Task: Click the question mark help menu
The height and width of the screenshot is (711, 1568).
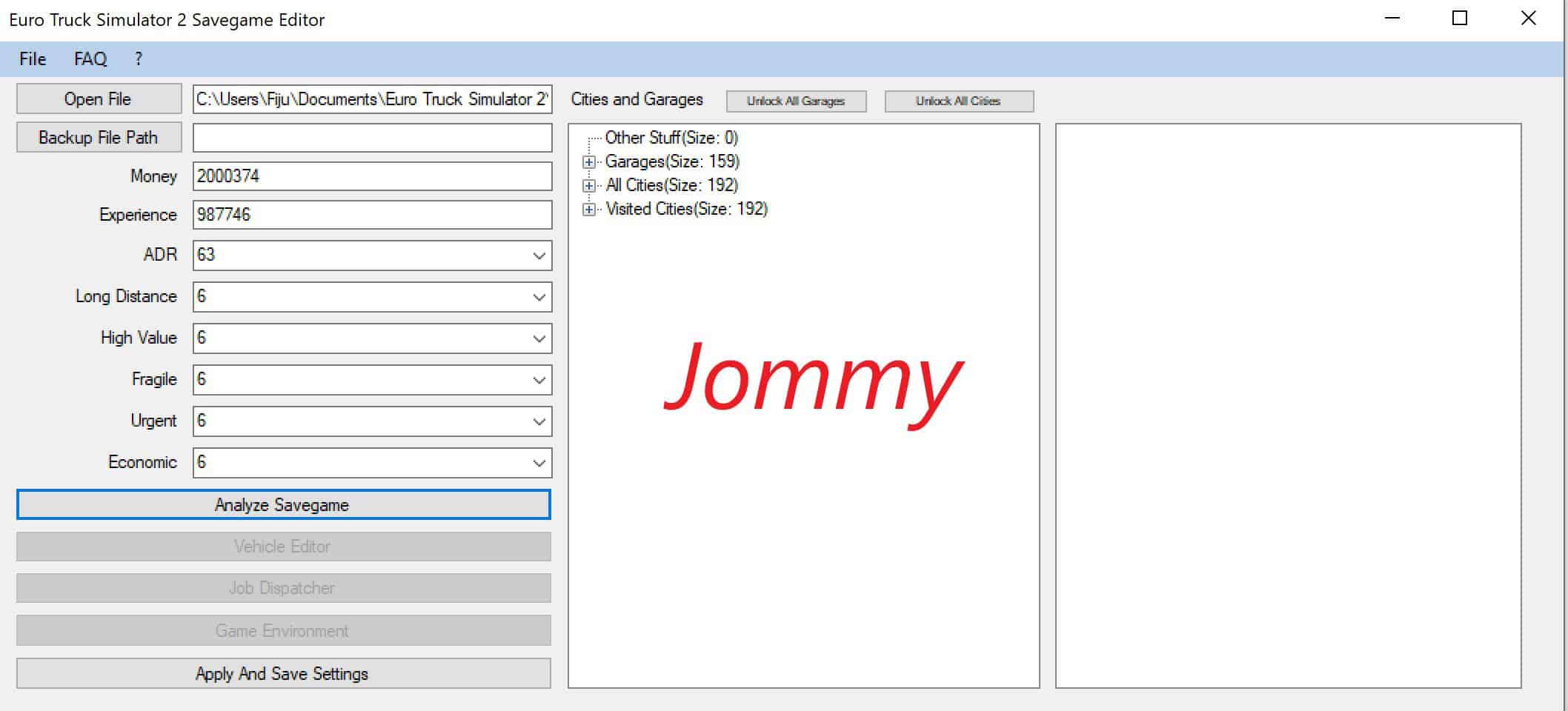Action: [138, 59]
